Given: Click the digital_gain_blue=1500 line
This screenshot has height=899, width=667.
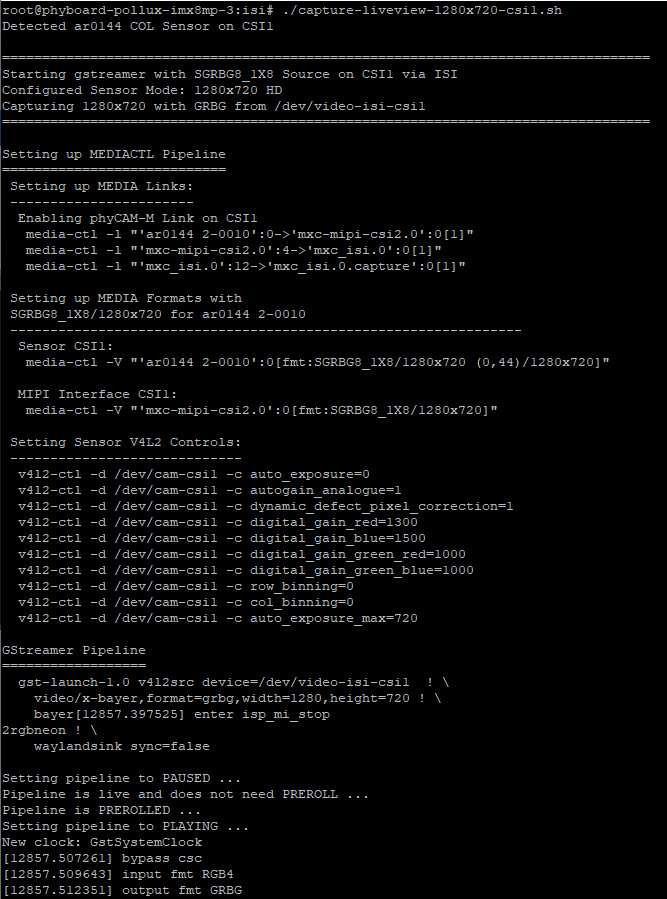Looking at the screenshot, I should coord(222,538).
